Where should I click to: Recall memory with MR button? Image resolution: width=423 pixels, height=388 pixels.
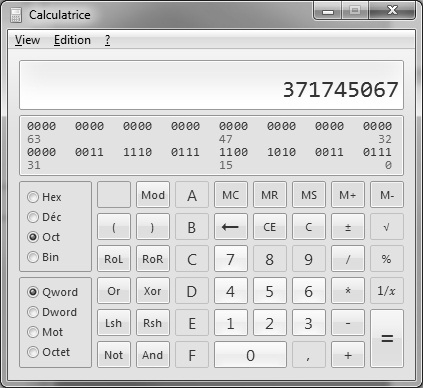click(270, 195)
